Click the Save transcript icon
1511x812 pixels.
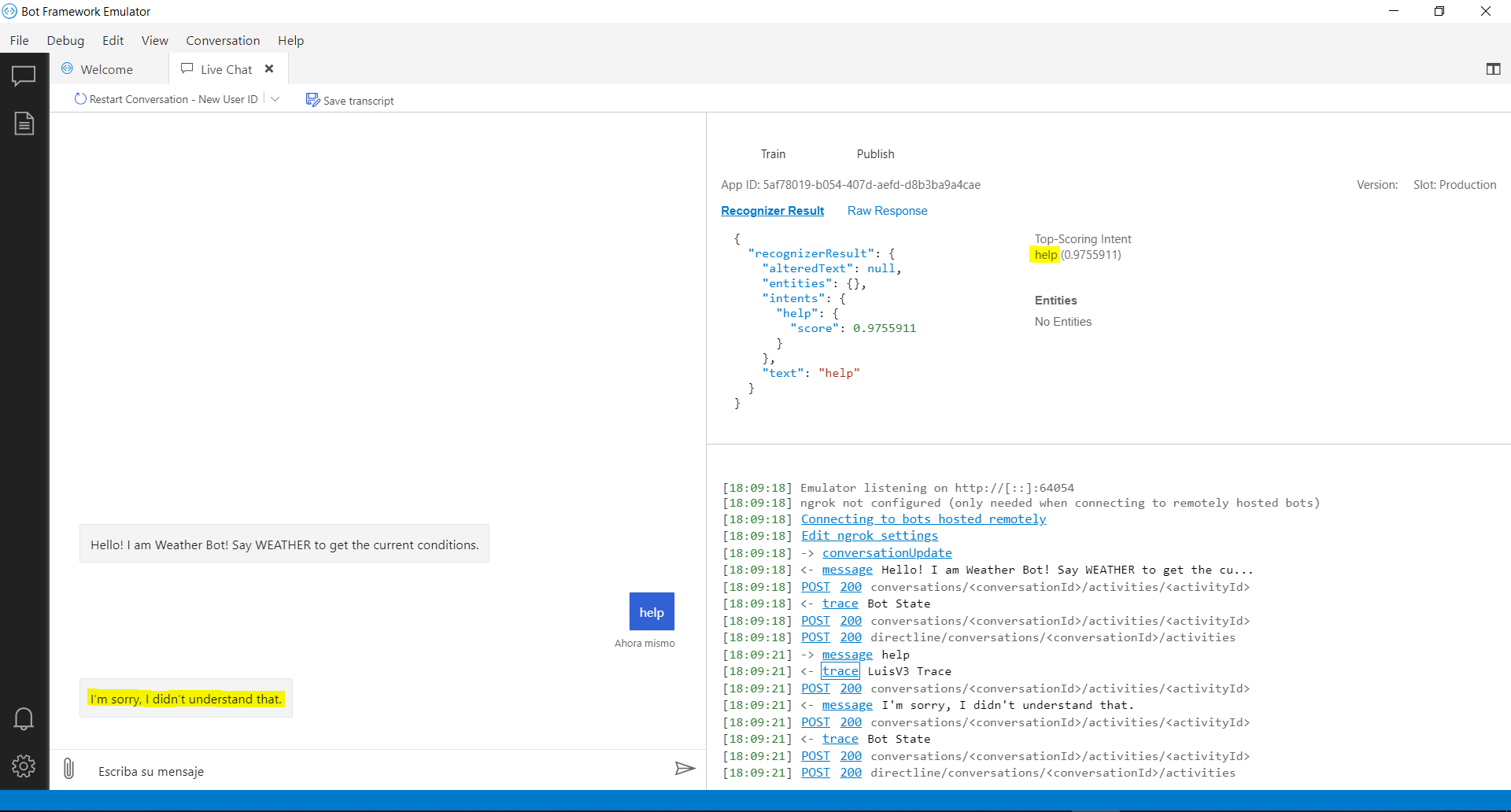[x=312, y=100]
